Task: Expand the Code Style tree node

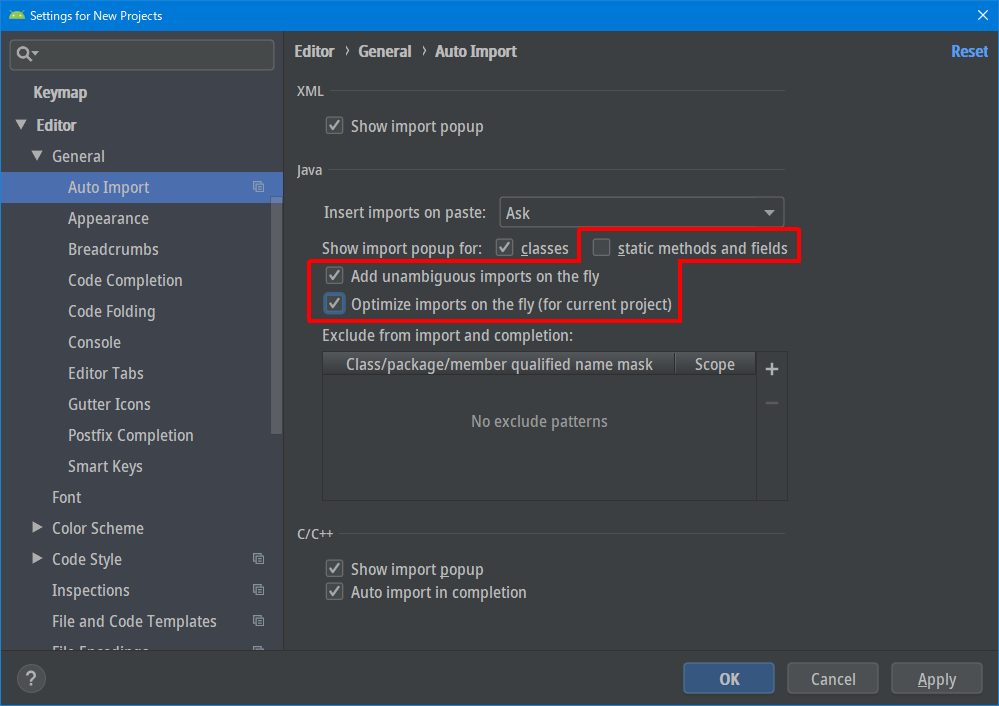Action: (37, 558)
